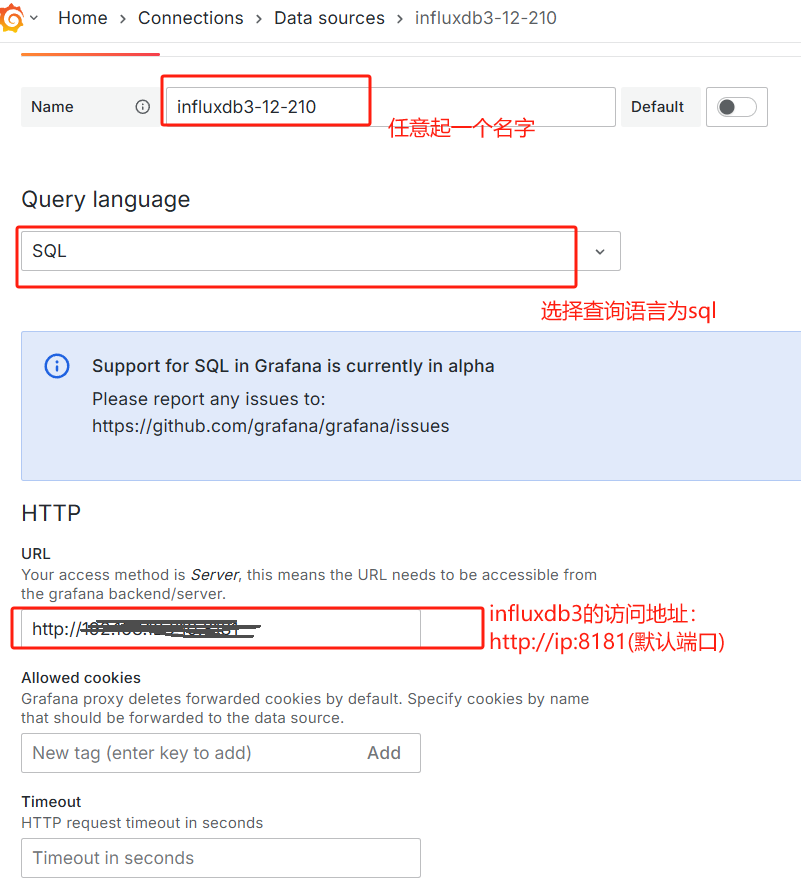Open the dropdown arrow beside Grafana logo
This screenshot has width=801, height=887.
pyautogui.click(x=35, y=18)
